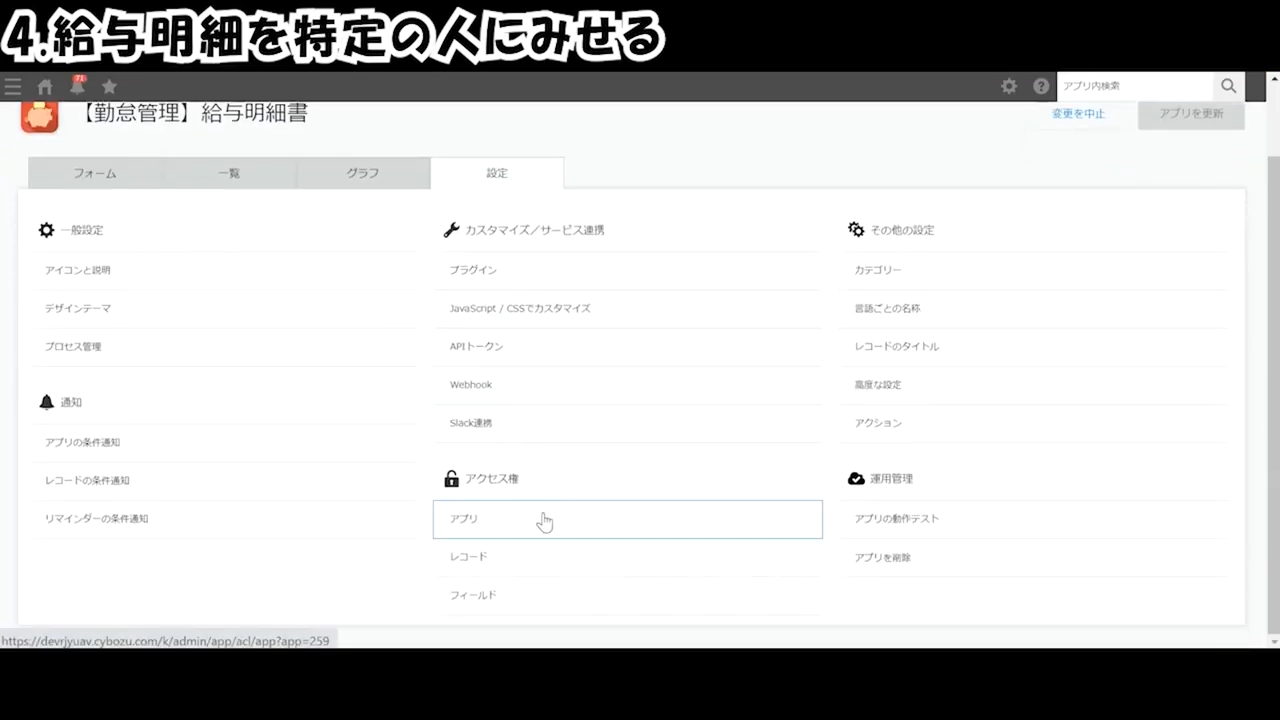Viewport: 1280px width, 720px height.
Task: Click the piggy bank app icon
Action: (40, 116)
